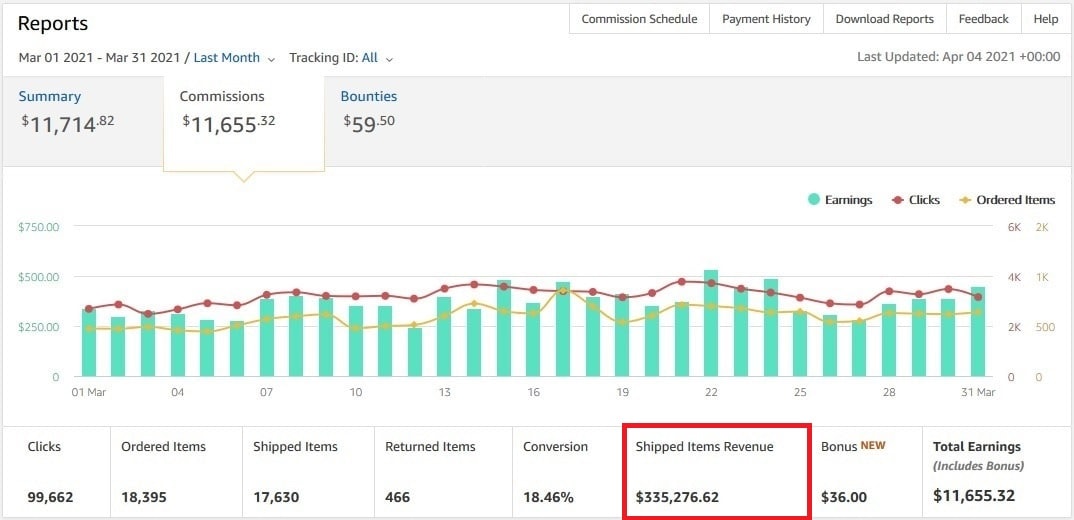The height and width of the screenshot is (520, 1074).
Task: Click the teal Earnings color dot
Action: coord(814,200)
